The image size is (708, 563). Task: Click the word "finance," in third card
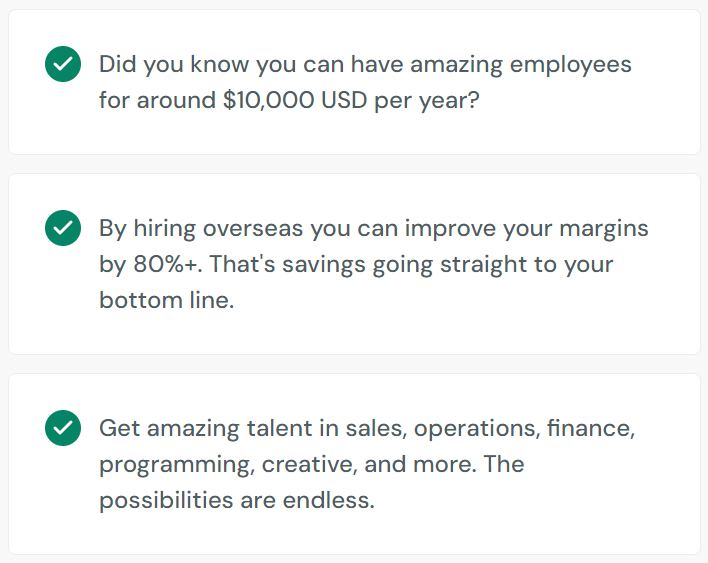pyautogui.click(x=591, y=428)
